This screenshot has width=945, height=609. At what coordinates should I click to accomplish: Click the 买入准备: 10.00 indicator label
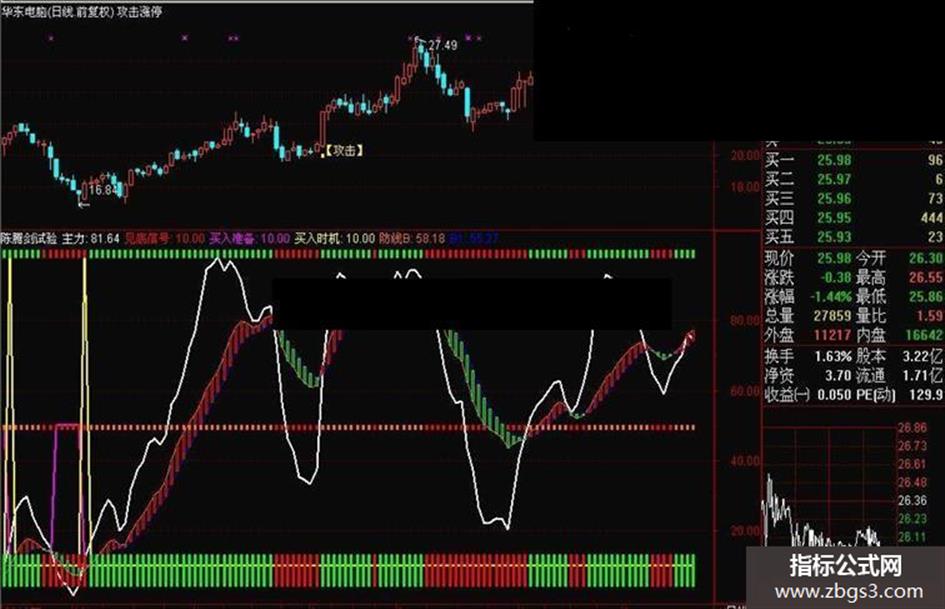pos(250,239)
